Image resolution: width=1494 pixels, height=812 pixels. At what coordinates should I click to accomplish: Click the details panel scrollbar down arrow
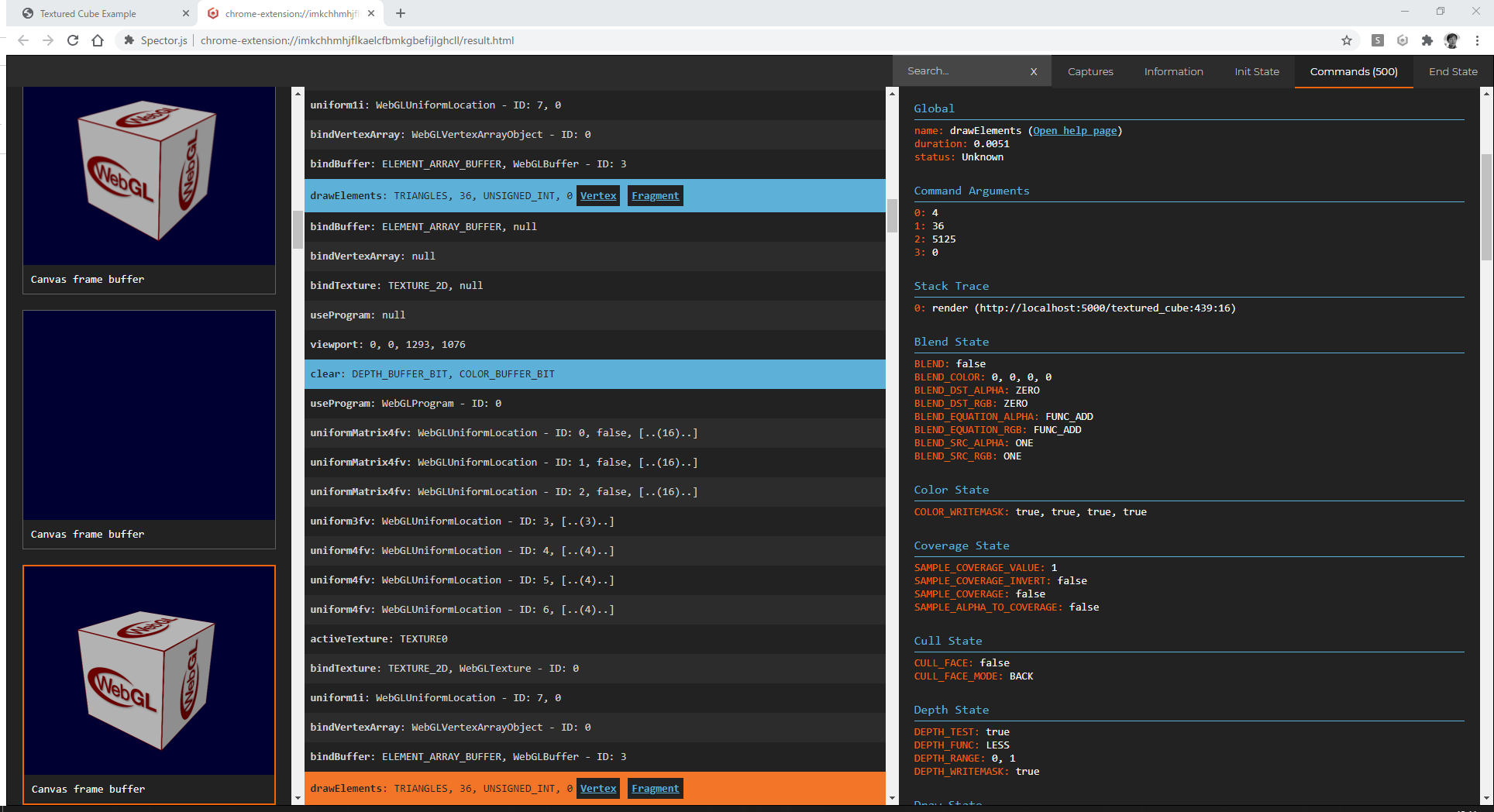pyautogui.click(x=1486, y=798)
